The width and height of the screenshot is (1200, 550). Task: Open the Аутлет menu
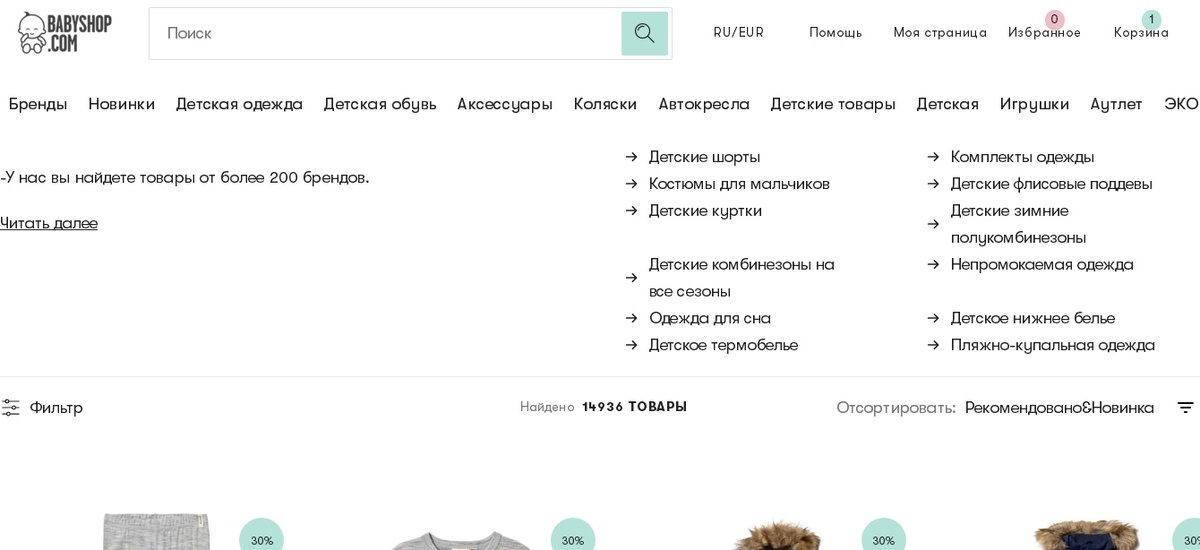pyautogui.click(x=1116, y=104)
